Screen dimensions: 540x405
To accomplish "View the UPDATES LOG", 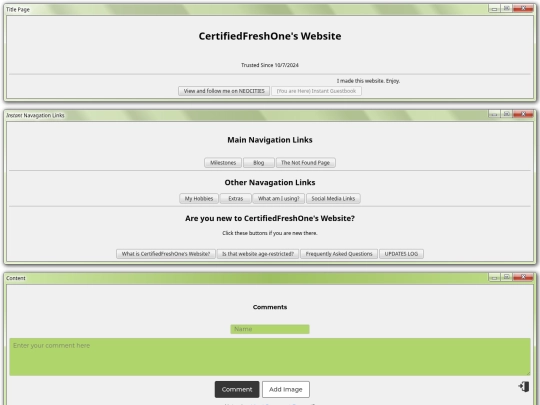I will [x=401, y=254].
